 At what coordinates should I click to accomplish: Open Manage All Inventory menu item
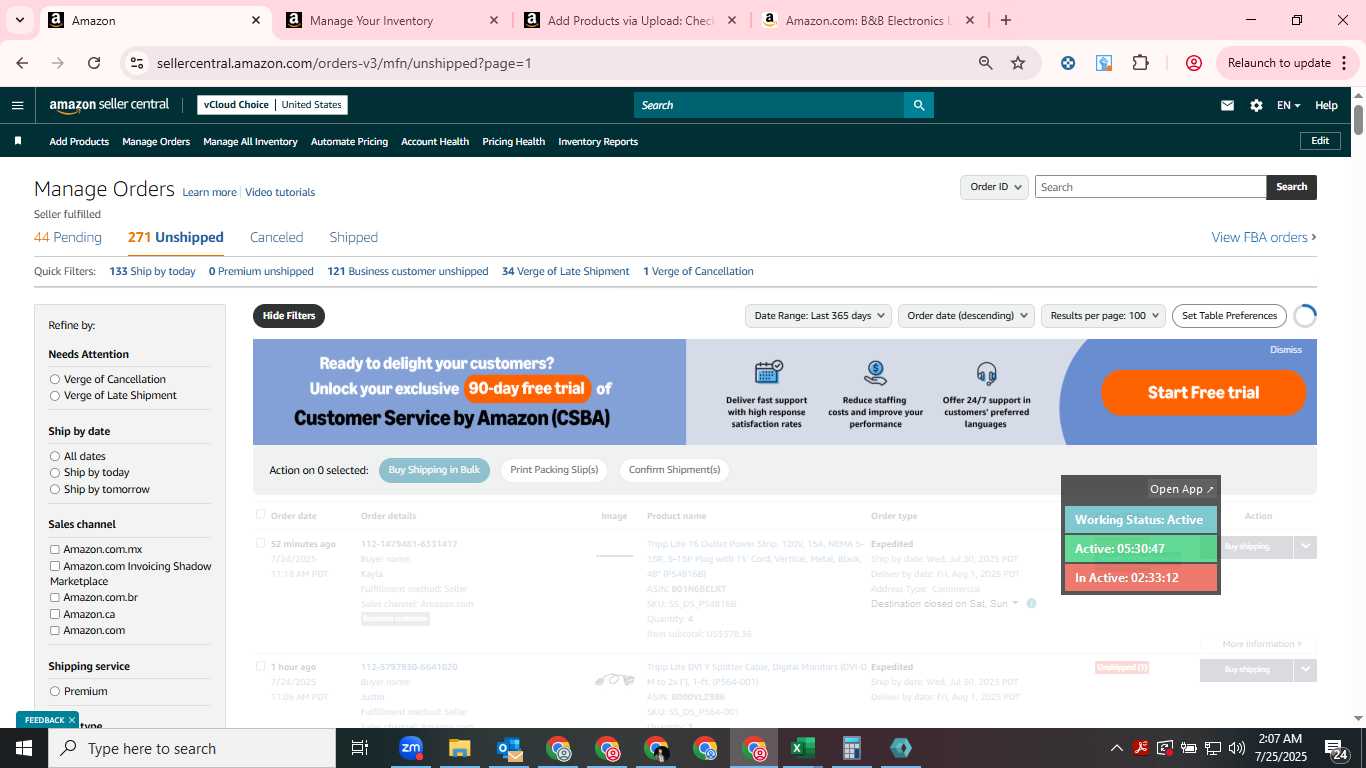pyautogui.click(x=250, y=141)
